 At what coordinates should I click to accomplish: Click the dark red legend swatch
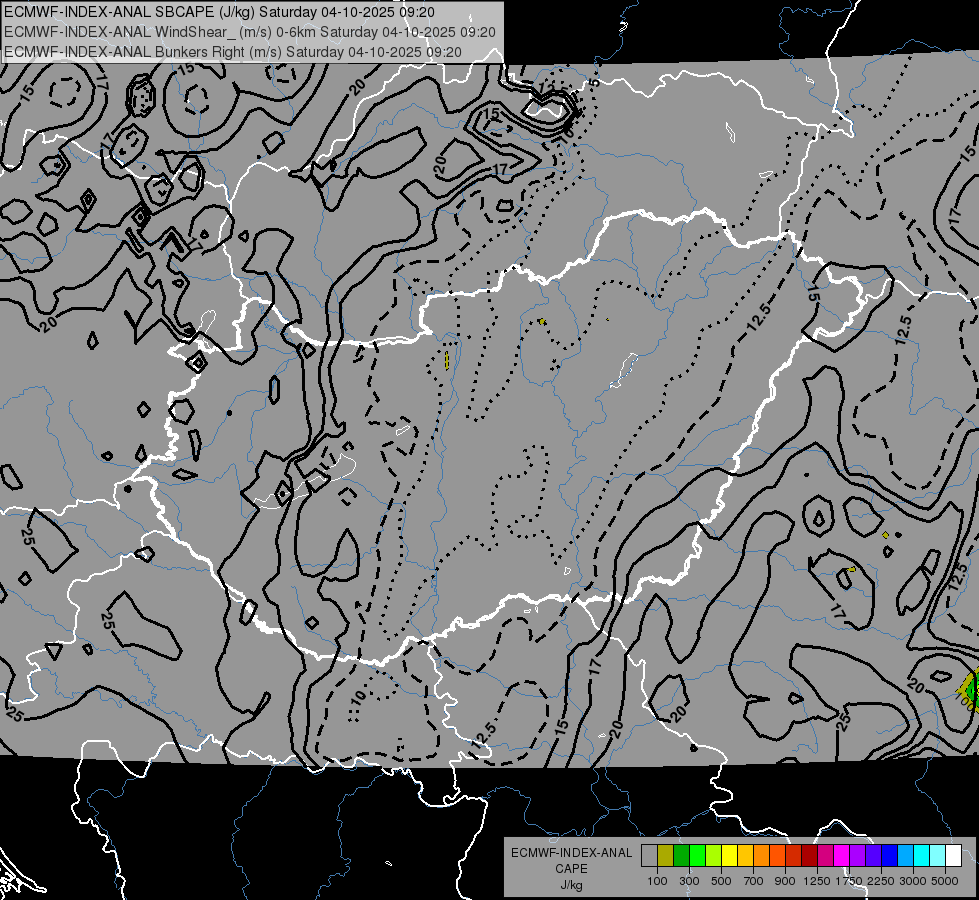pos(809,856)
